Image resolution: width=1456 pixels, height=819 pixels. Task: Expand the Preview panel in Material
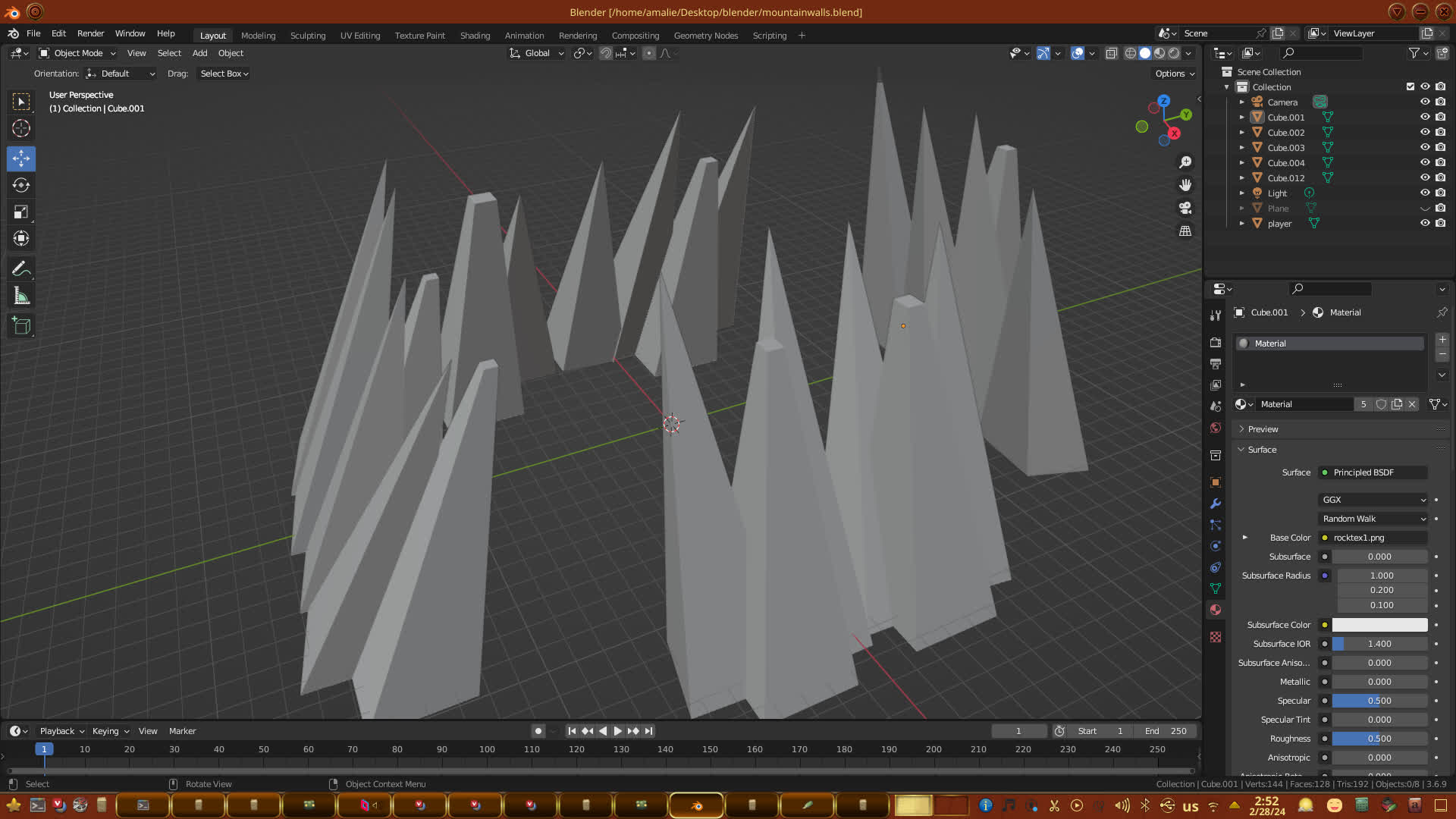tap(1263, 429)
